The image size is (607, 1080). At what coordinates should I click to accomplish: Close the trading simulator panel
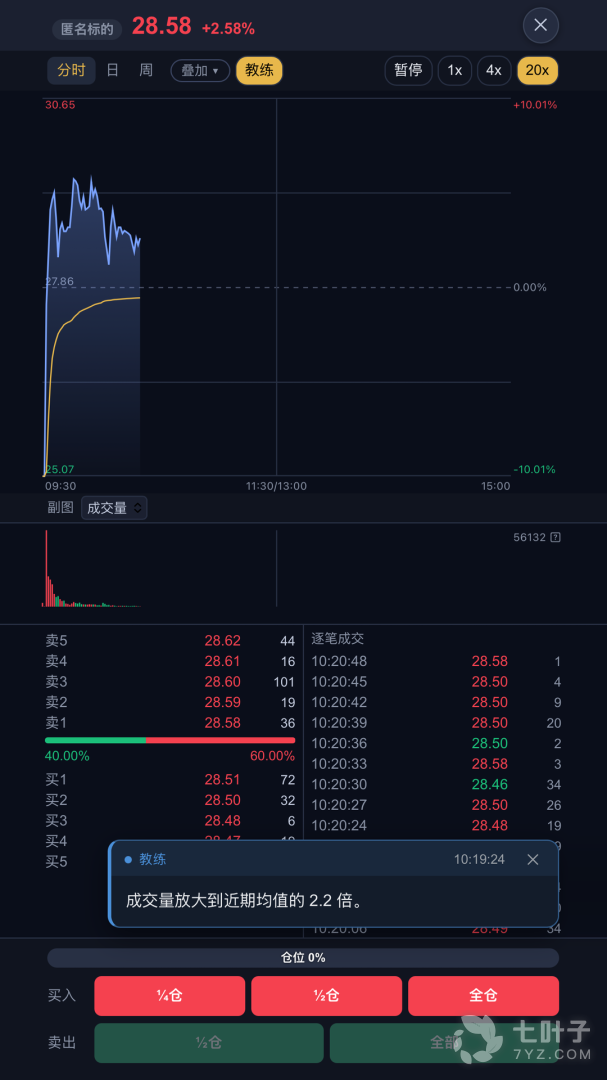pos(540,25)
